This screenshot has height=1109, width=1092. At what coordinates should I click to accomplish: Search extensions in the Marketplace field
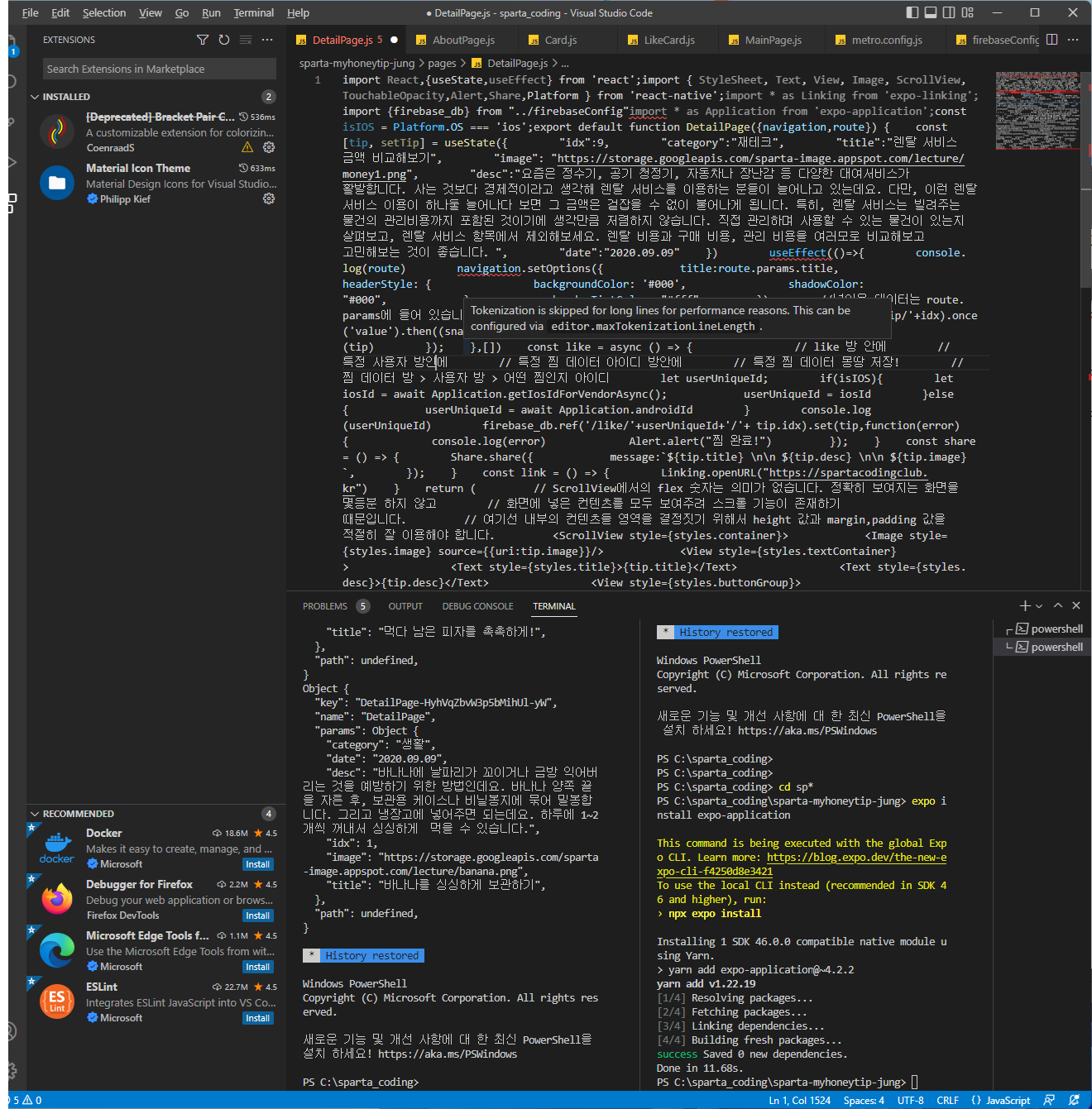tap(159, 69)
